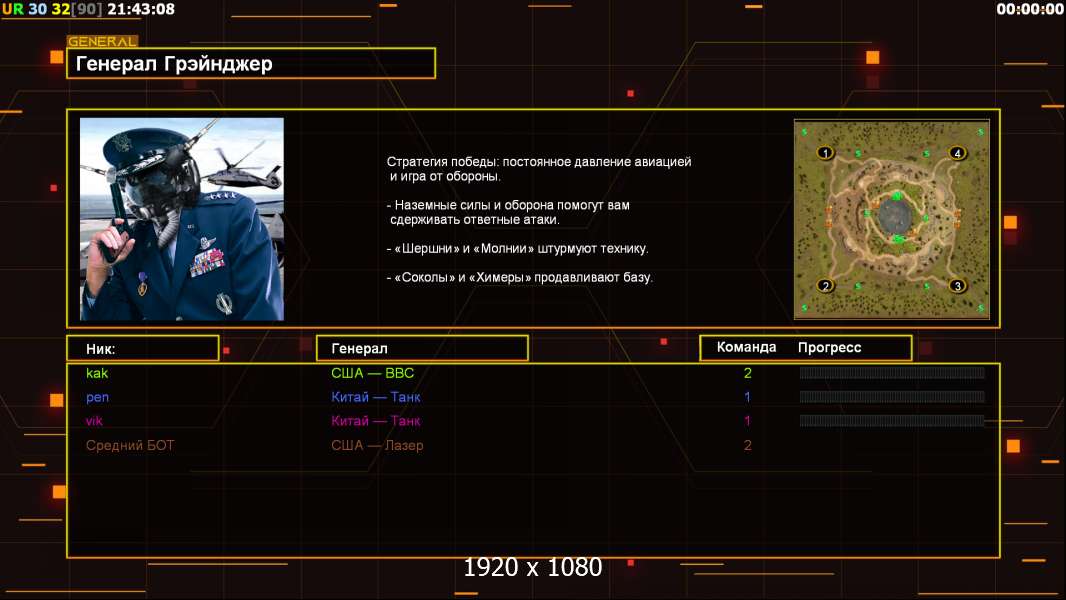Select player name 'pen'

(x=97, y=398)
